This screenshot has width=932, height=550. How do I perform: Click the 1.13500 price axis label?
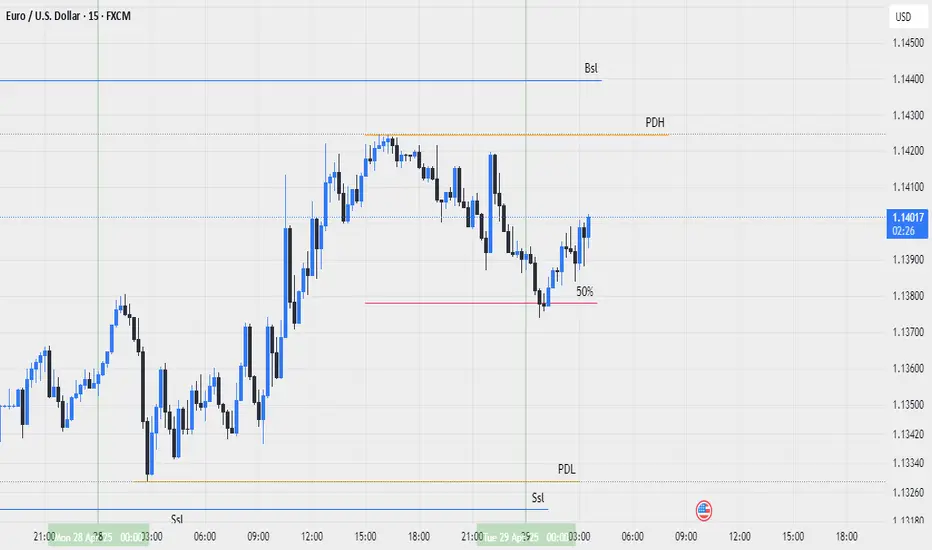(x=908, y=405)
